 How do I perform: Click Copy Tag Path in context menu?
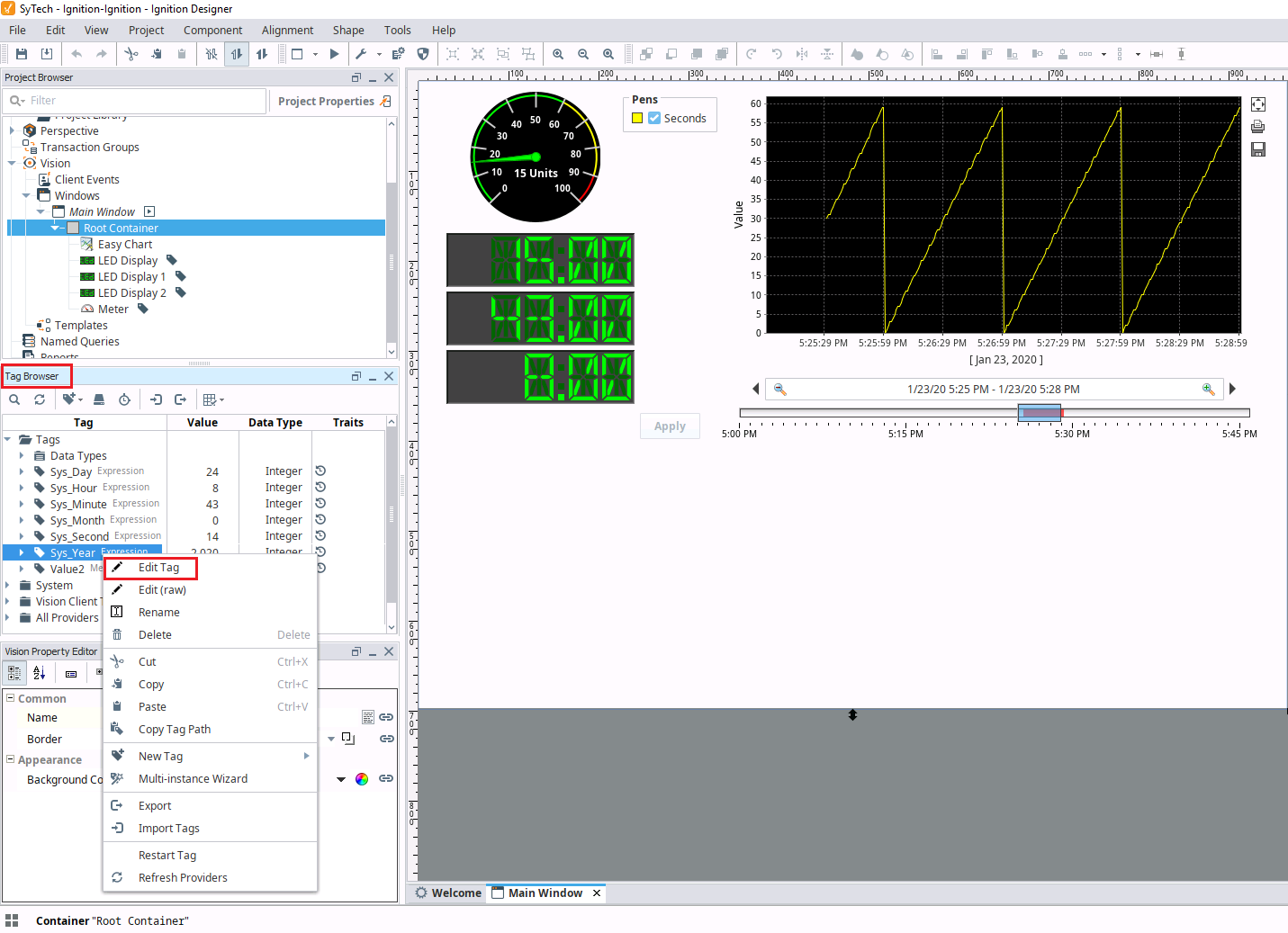(175, 730)
